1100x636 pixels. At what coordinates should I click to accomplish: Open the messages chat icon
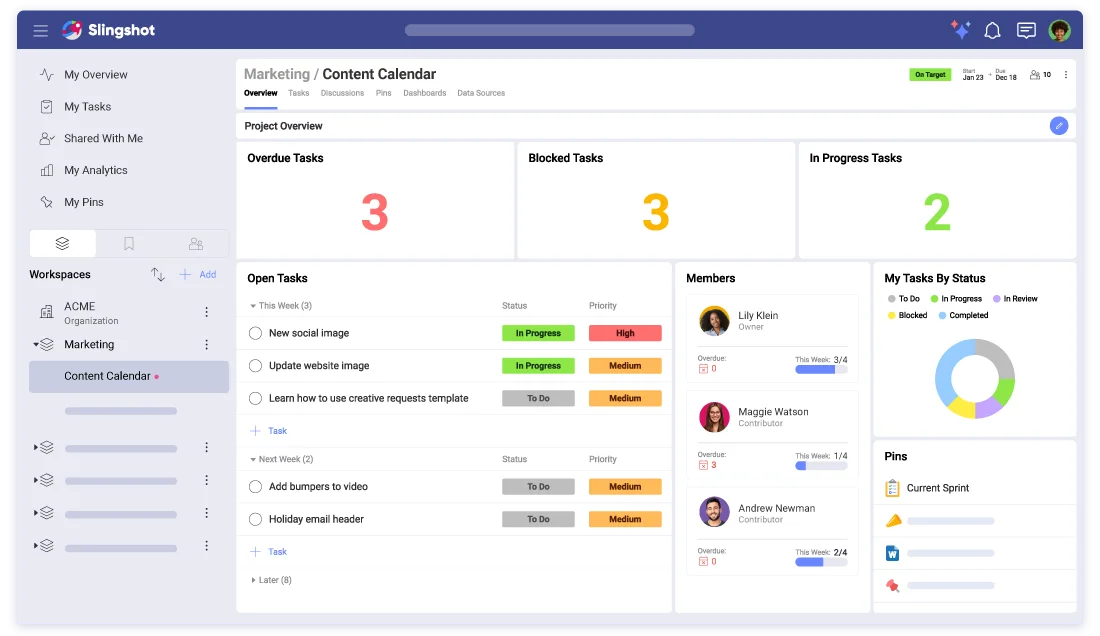pos(1026,30)
